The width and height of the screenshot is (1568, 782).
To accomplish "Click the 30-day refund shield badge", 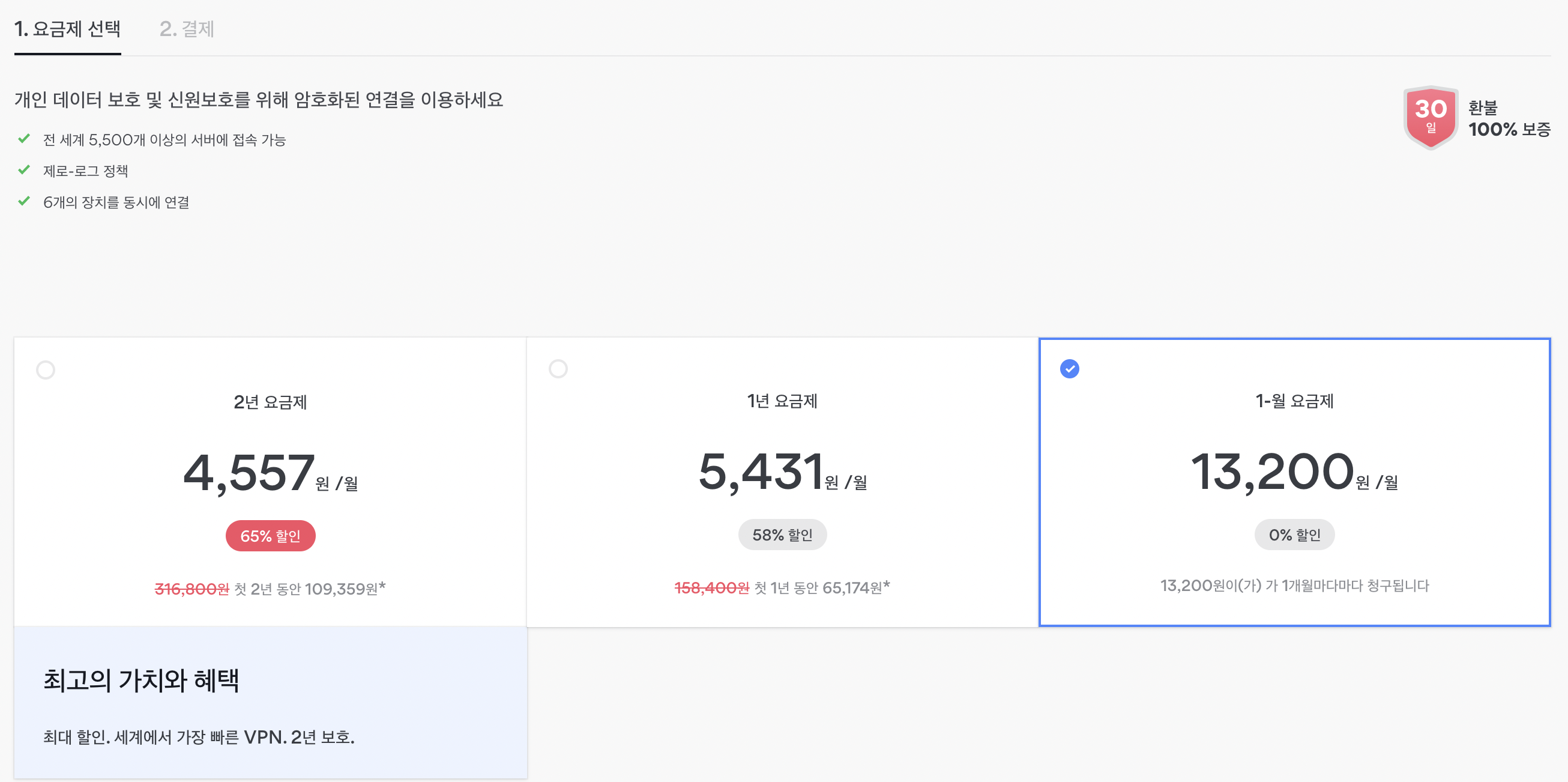I will pyautogui.click(x=1430, y=117).
